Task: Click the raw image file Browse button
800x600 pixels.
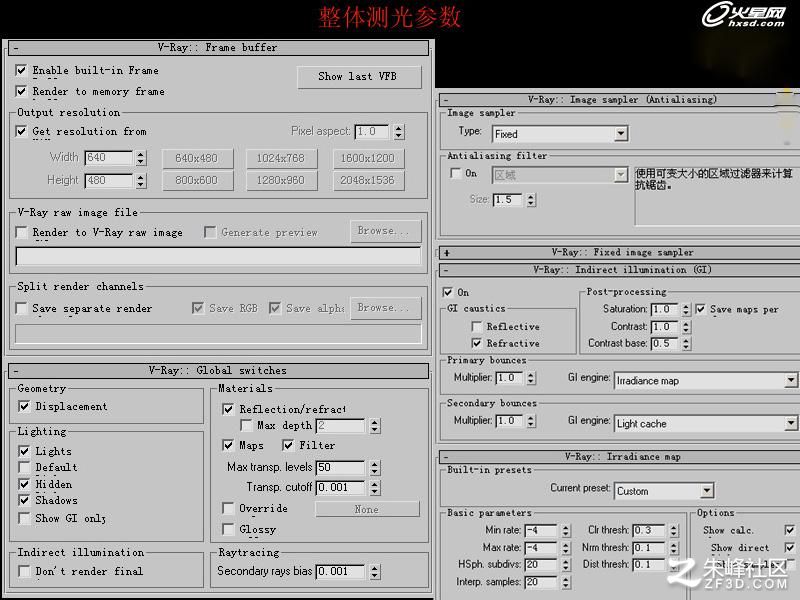Action: (x=386, y=231)
